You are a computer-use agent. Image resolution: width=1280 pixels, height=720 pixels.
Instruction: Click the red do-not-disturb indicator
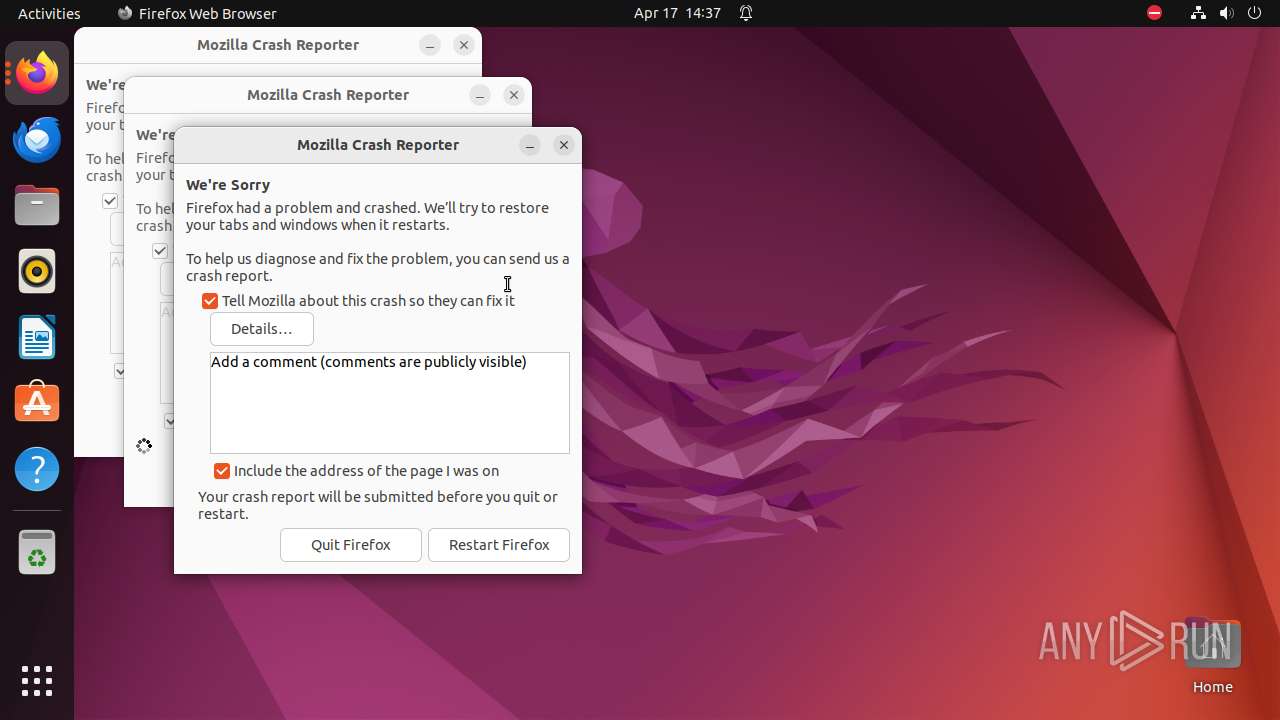(1155, 13)
